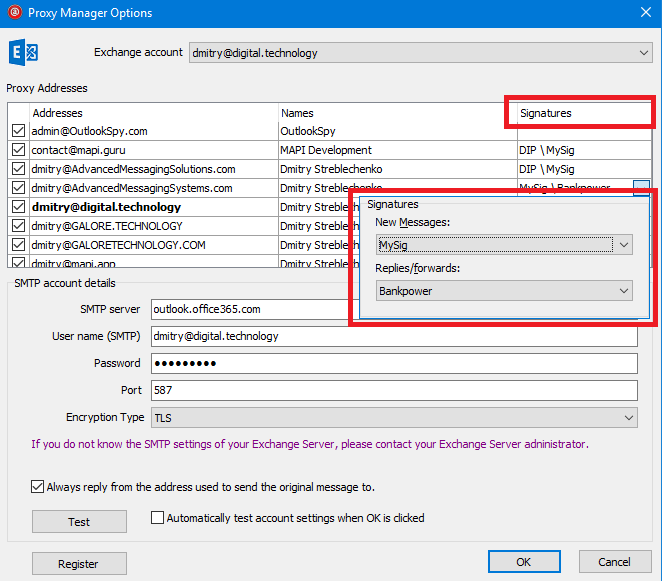
Task: Click the OutlookSpy name cell
Action: [x=308, y=131]
